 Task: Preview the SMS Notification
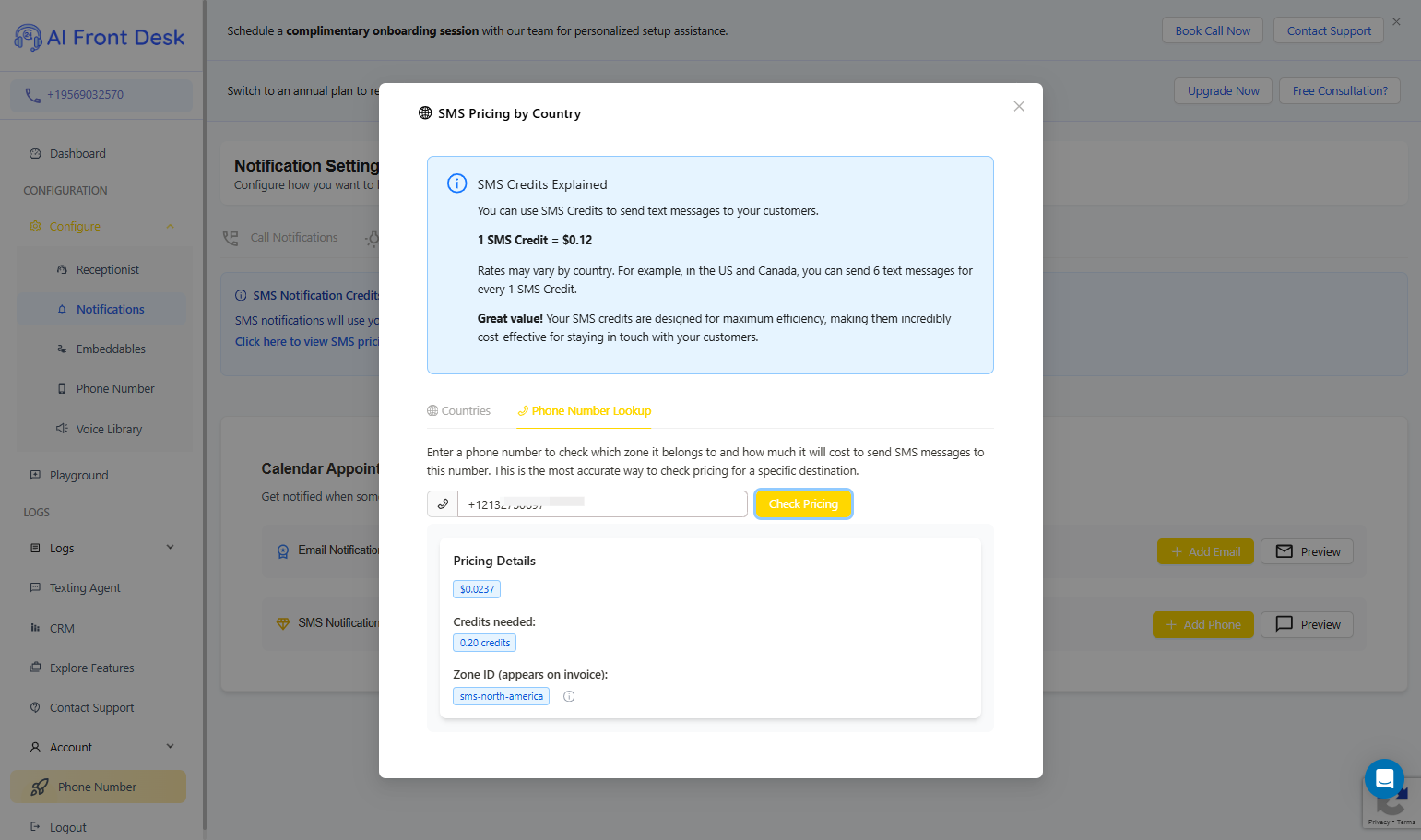click(1308, 624)
